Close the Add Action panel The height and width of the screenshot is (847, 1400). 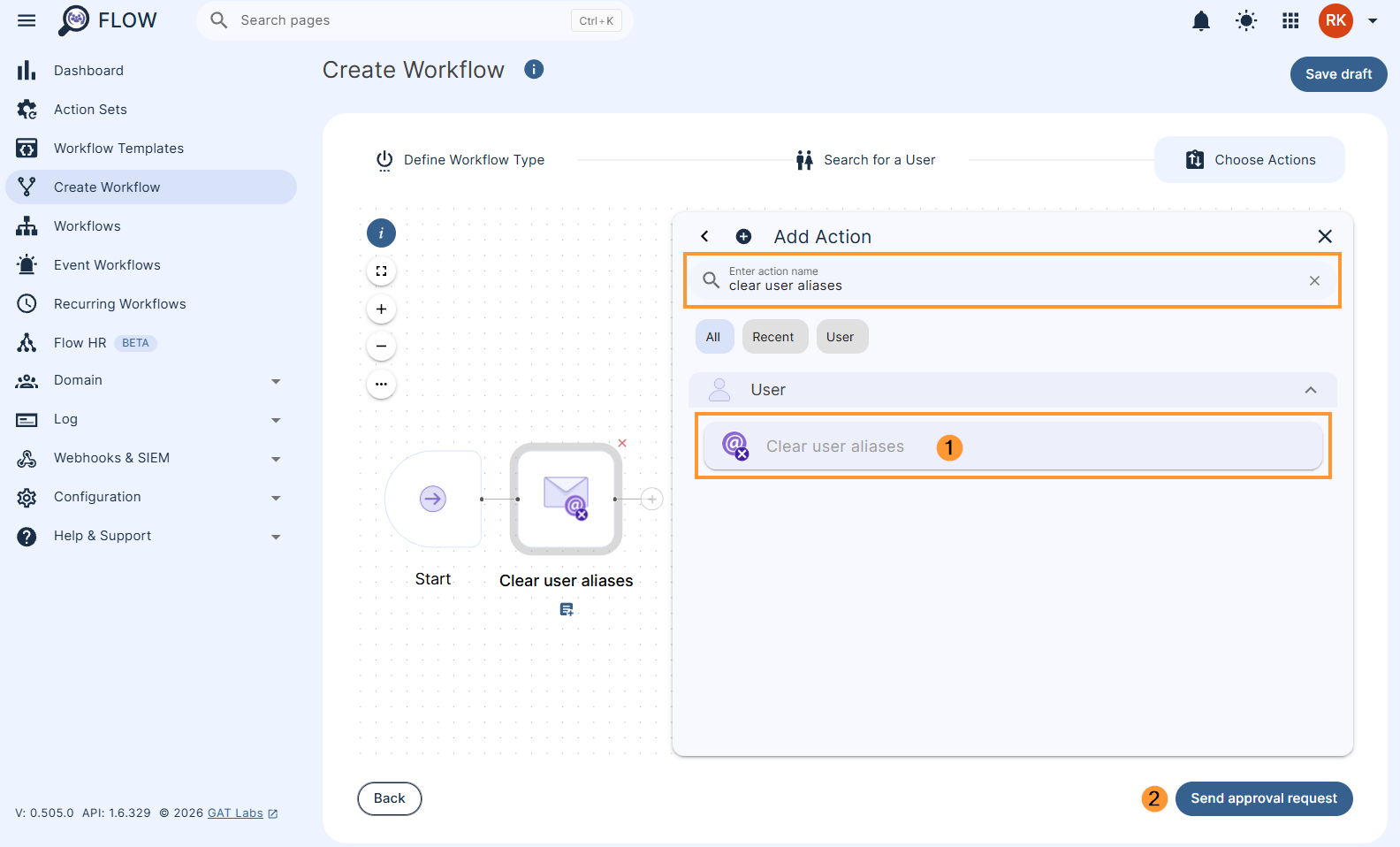pyautogui.click(x=1324, y=236)
